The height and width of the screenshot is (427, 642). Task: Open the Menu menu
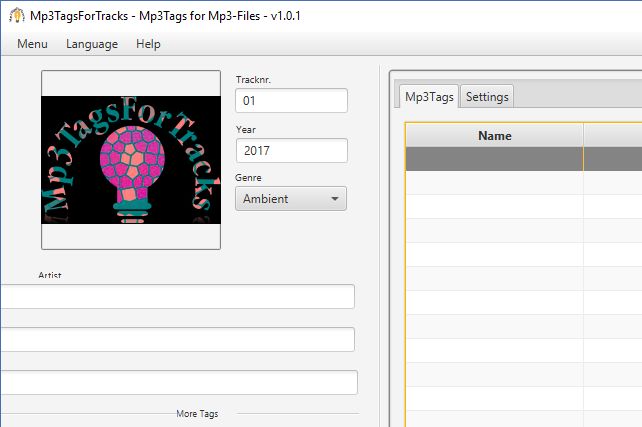coord(32,44)
